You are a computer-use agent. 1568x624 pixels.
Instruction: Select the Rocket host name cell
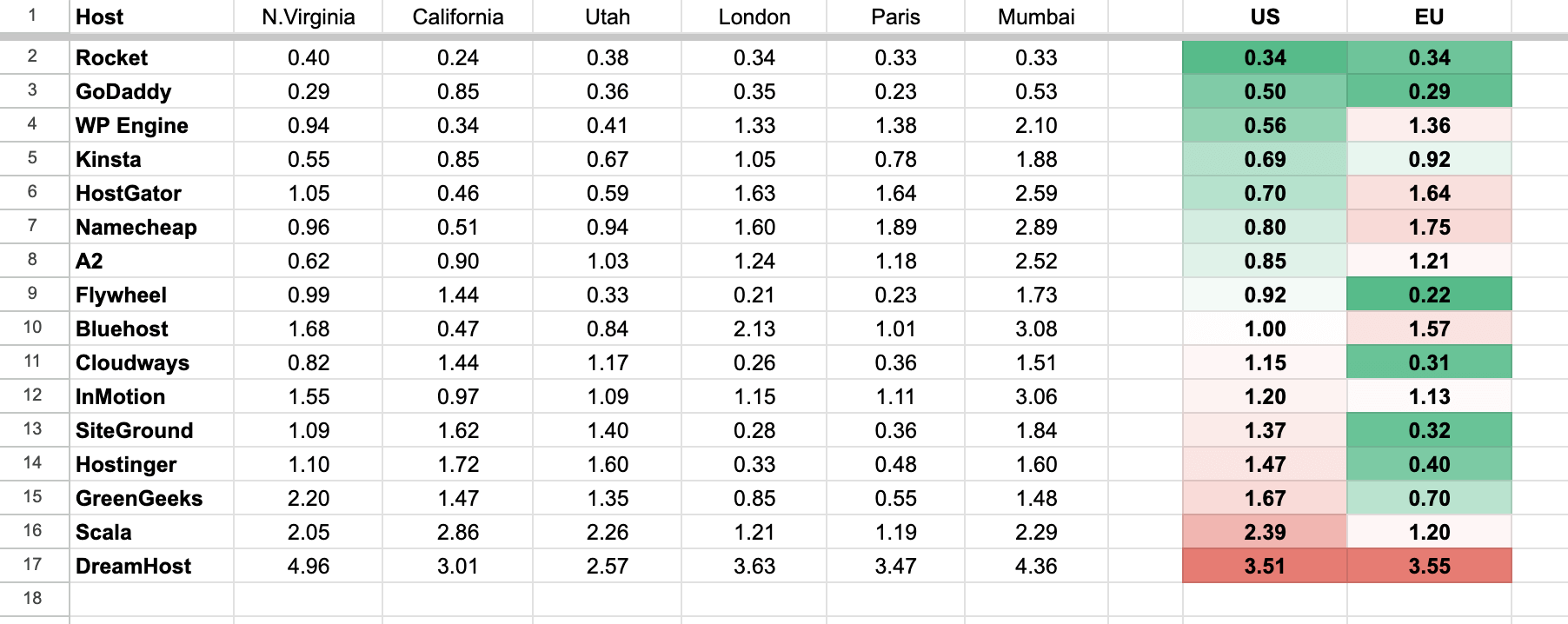point(151,57)
